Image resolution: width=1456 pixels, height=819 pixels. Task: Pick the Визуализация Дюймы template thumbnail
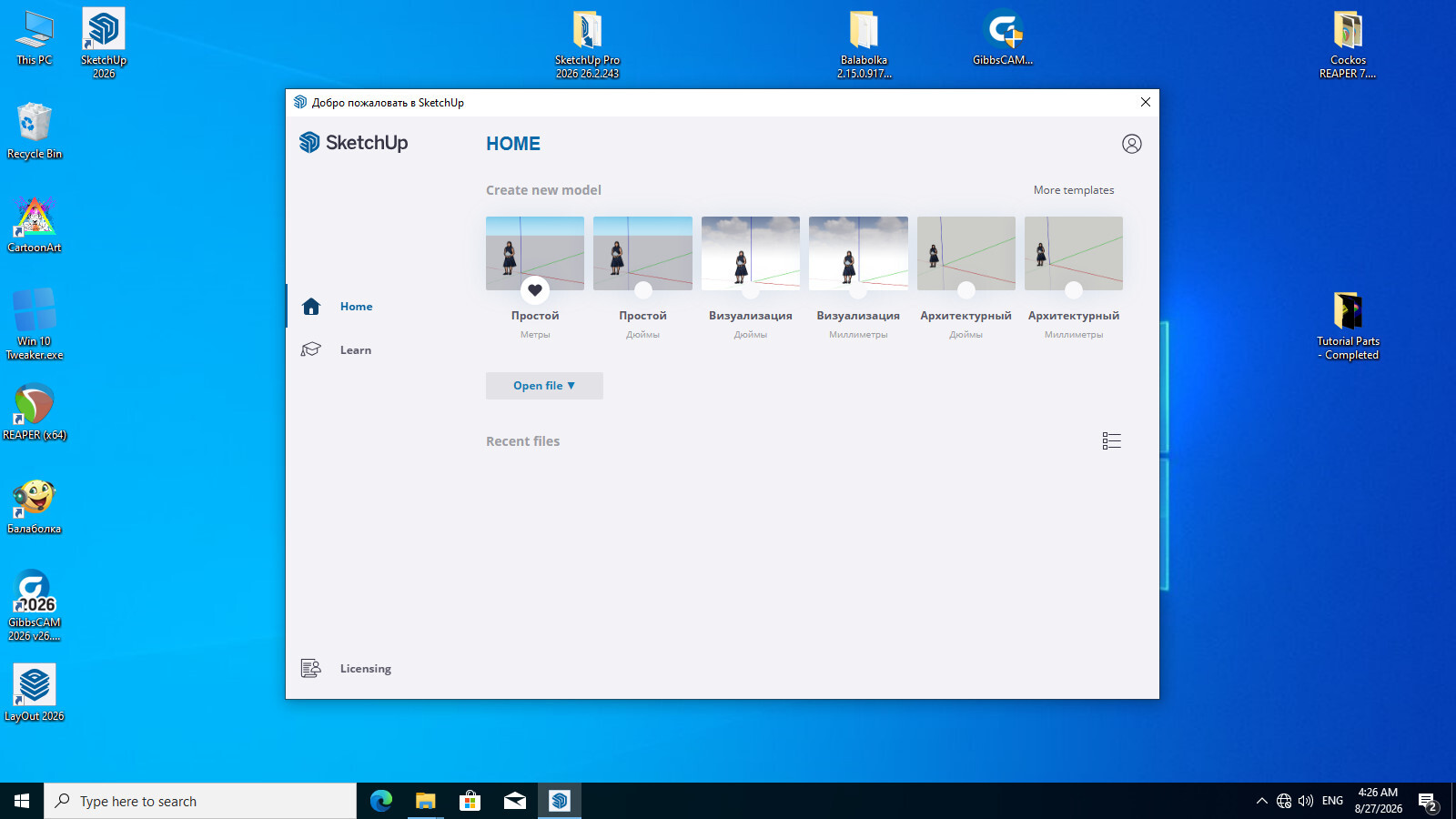tap(751, 253)
